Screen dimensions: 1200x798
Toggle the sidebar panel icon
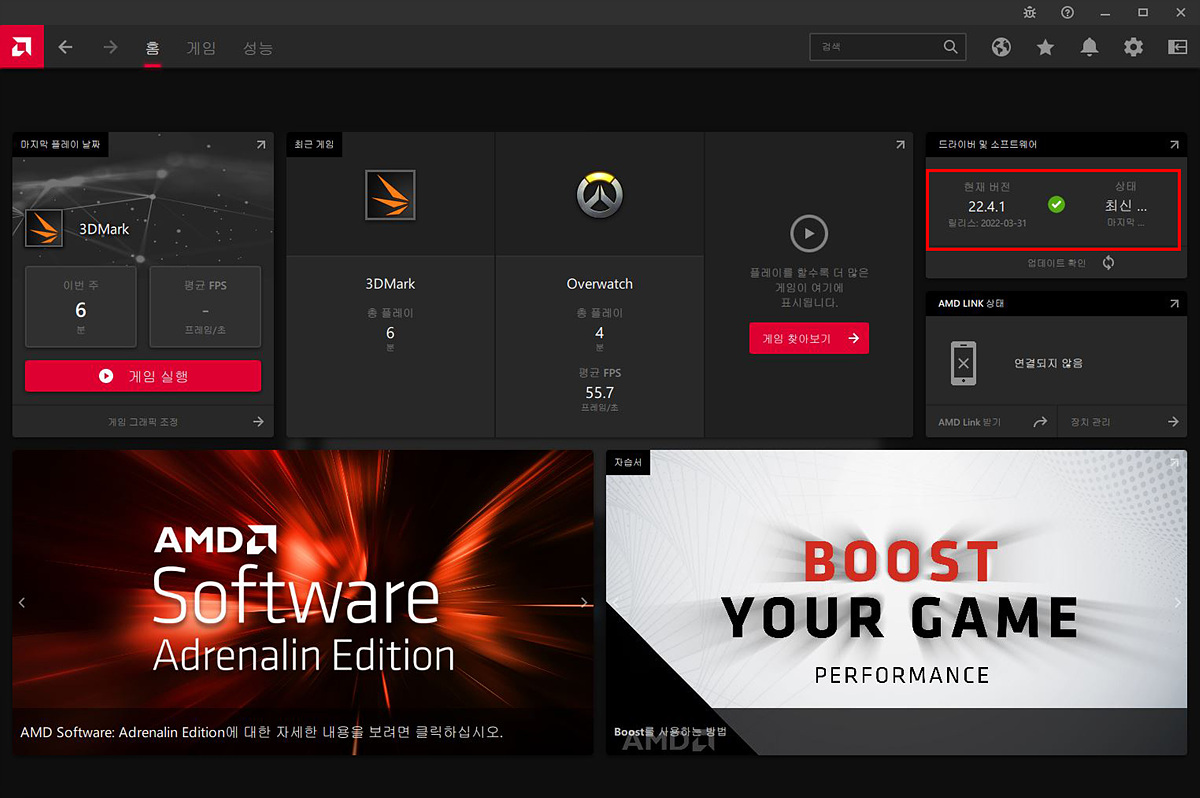[1176, 47]
